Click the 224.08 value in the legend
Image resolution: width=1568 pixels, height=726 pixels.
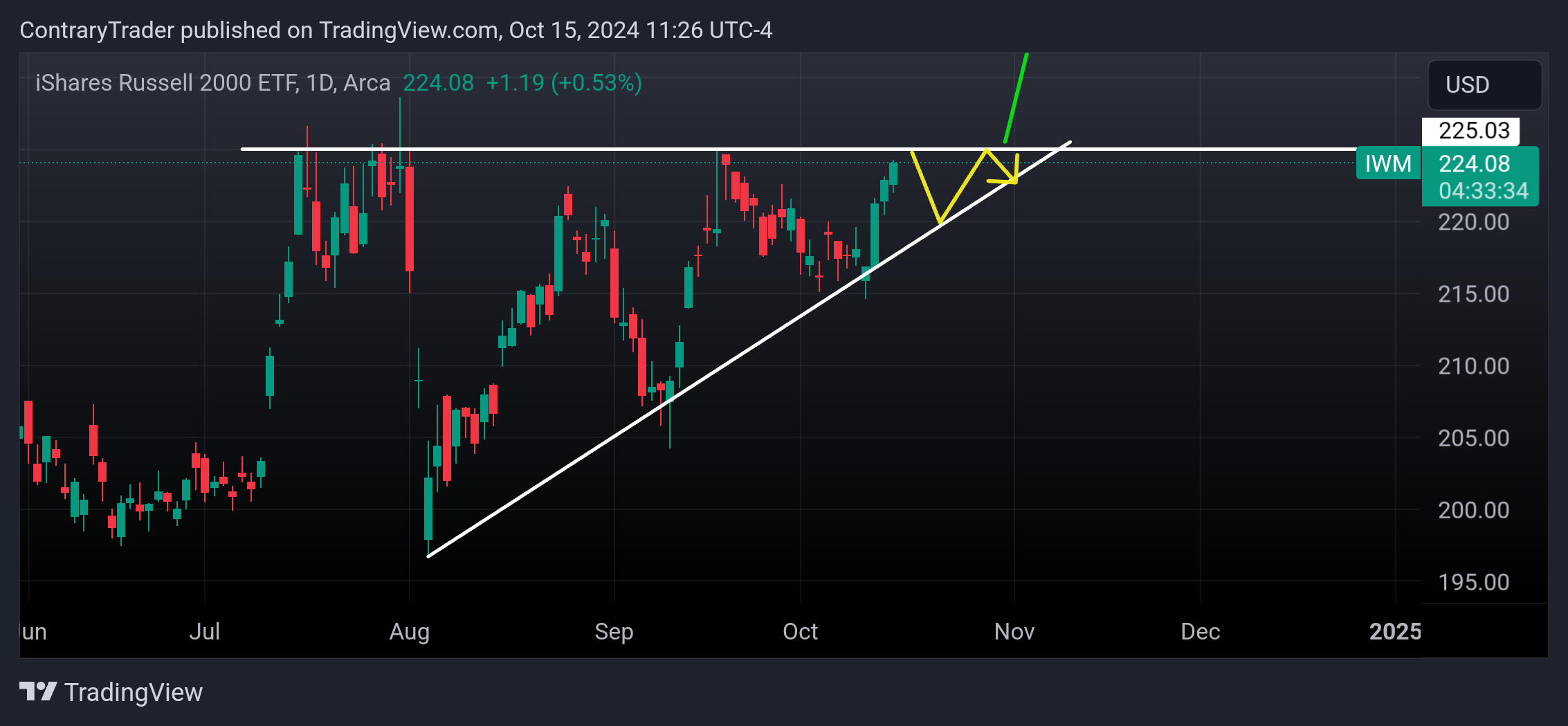[x=438, y=83]
